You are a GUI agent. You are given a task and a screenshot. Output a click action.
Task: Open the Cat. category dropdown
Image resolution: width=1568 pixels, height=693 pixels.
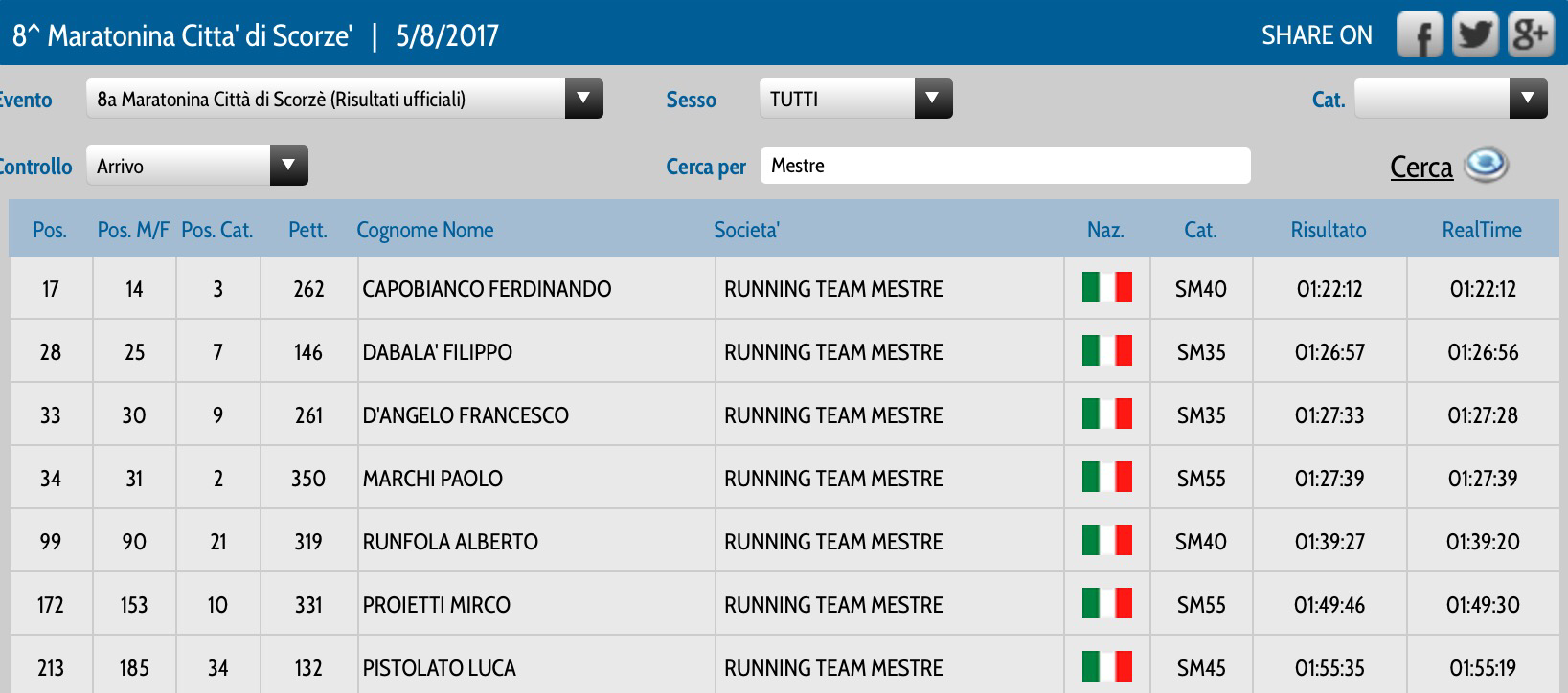tap(1528, 99)
